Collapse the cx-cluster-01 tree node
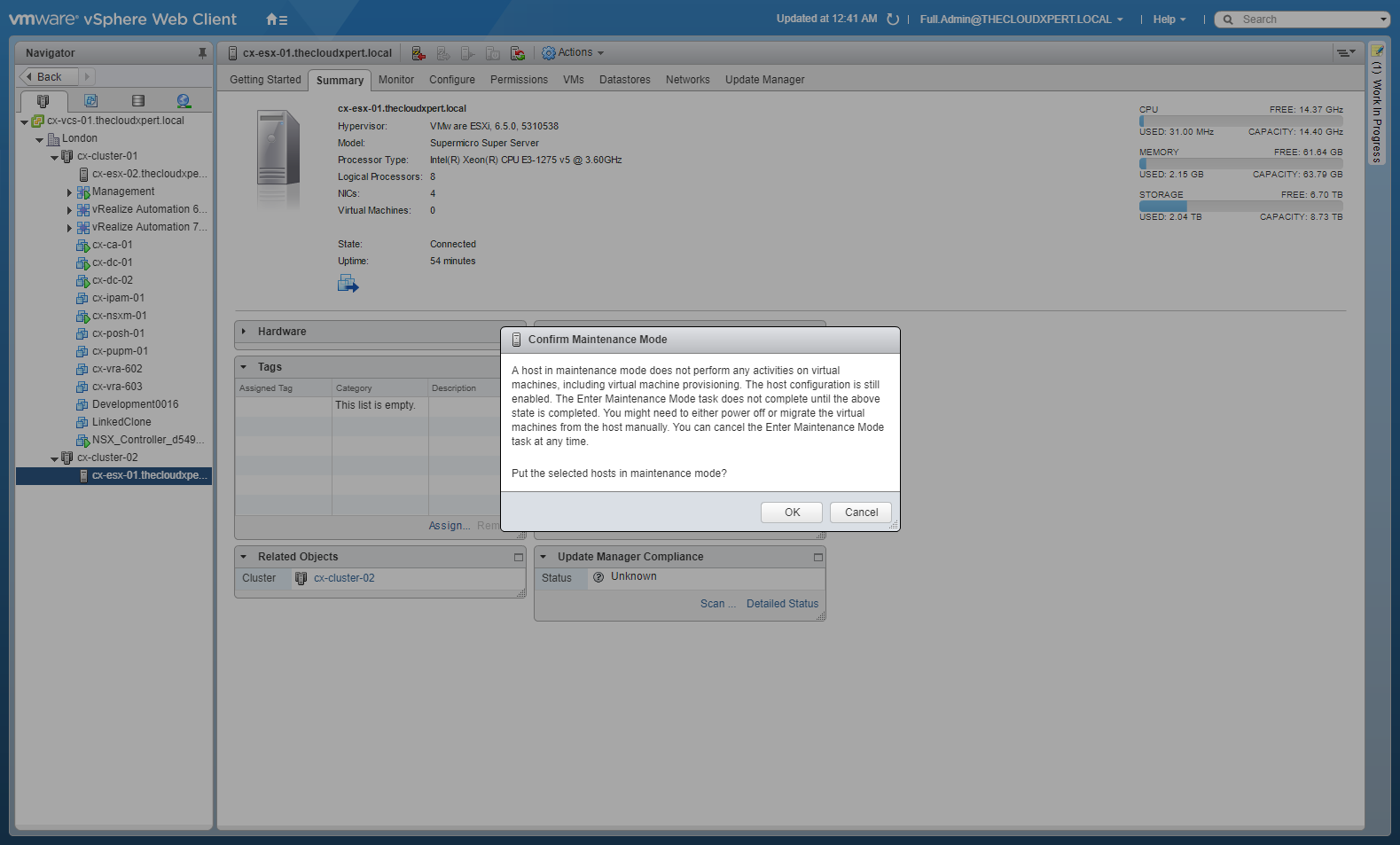 (54, 157)
